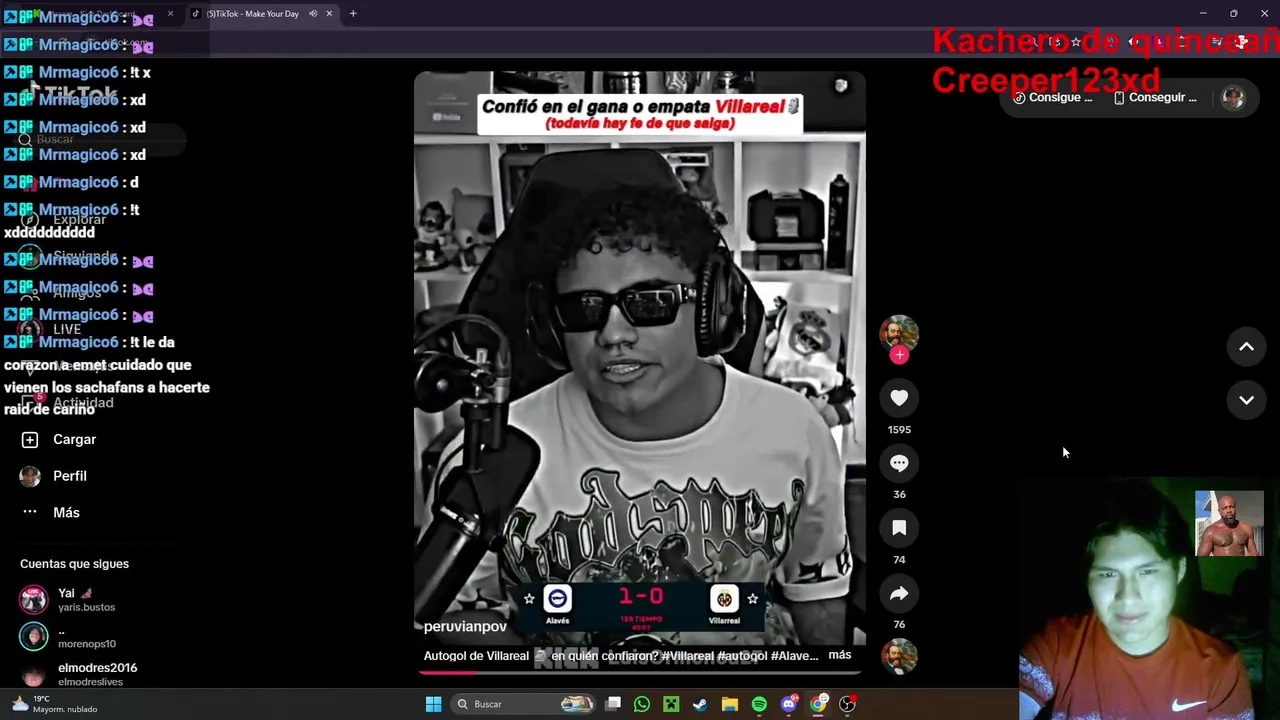Open Spotify from the taskbar

click(759, 704)
